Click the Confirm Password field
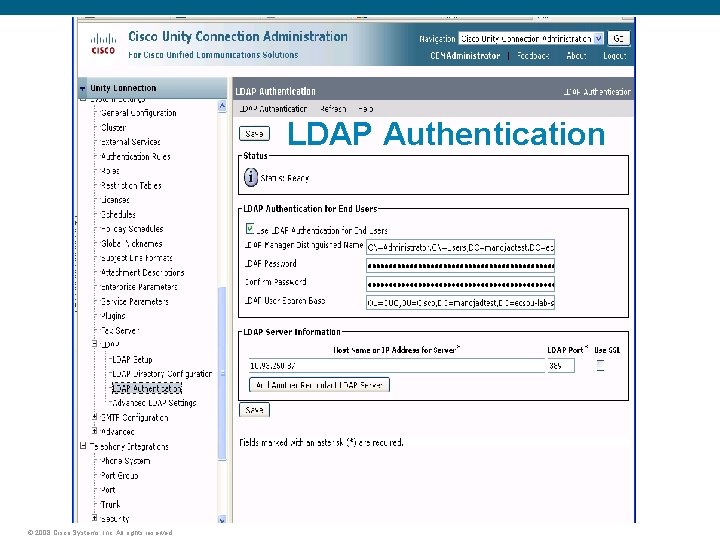The image size is (720, 540). tap(460, 284)
